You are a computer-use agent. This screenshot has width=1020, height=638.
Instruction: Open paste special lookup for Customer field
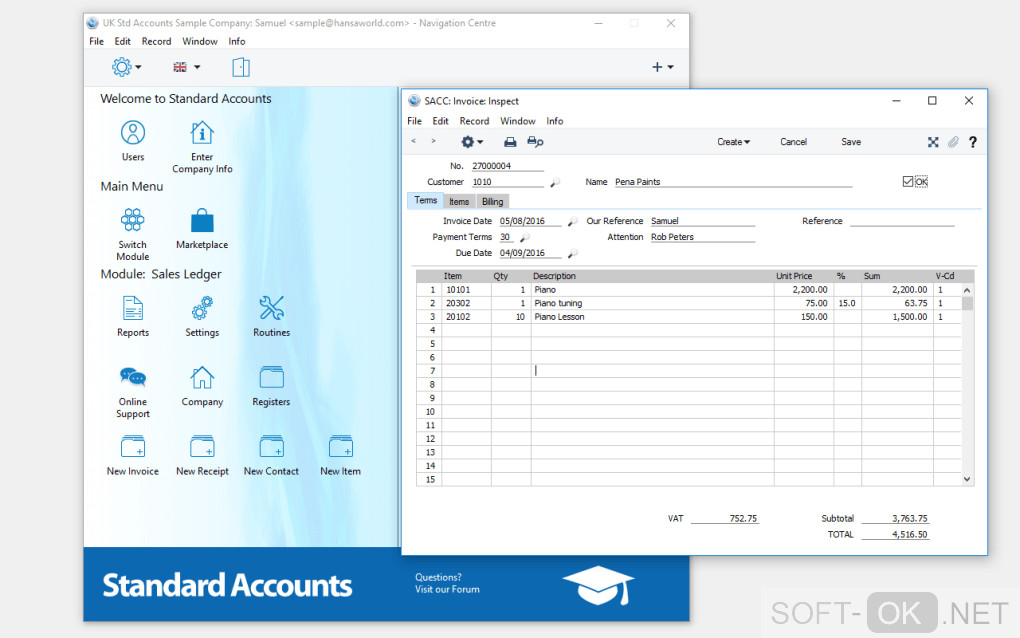point(555,183)
